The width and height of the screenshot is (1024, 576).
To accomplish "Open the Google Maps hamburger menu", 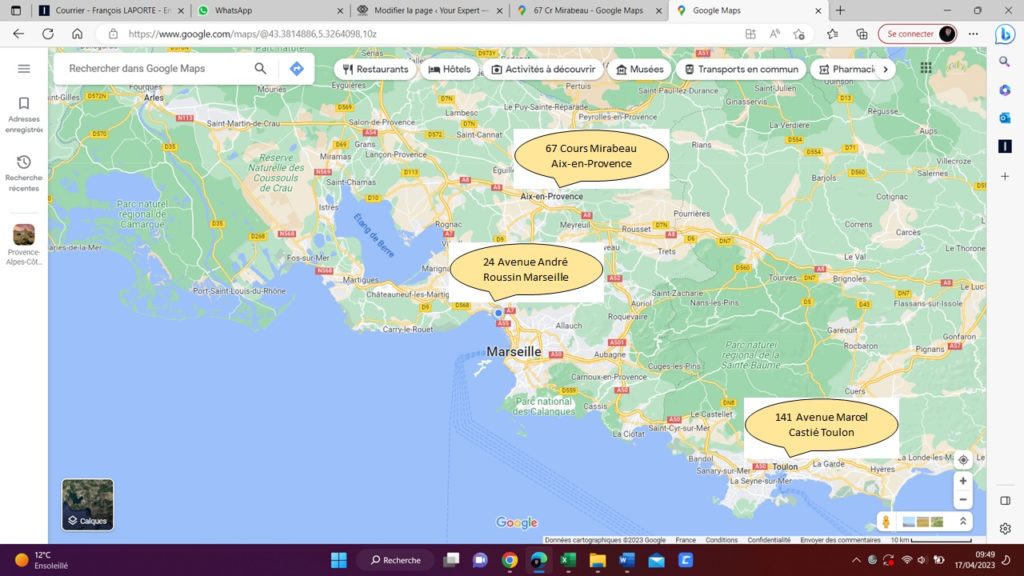I will tap(24, 69).
